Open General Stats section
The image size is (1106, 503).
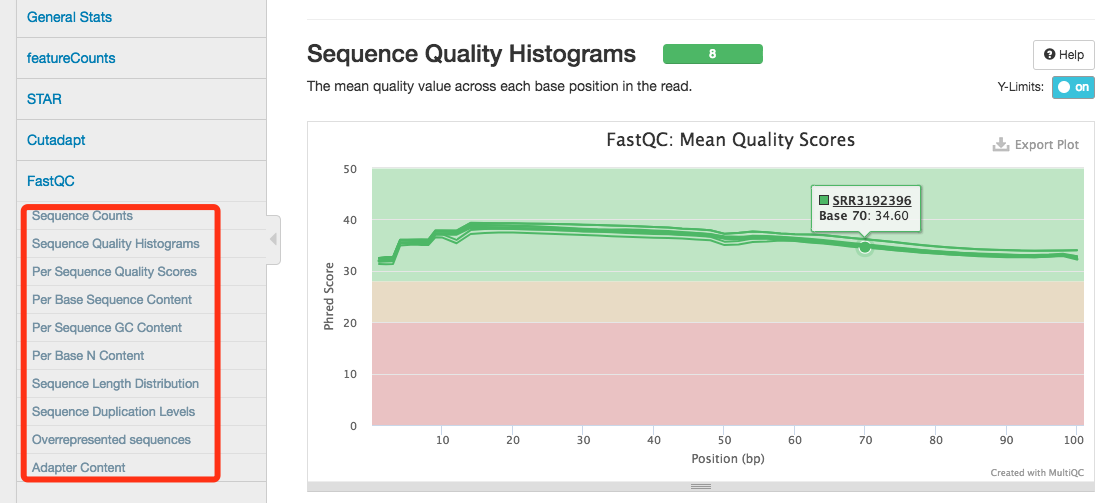click(x=70, y=17)
